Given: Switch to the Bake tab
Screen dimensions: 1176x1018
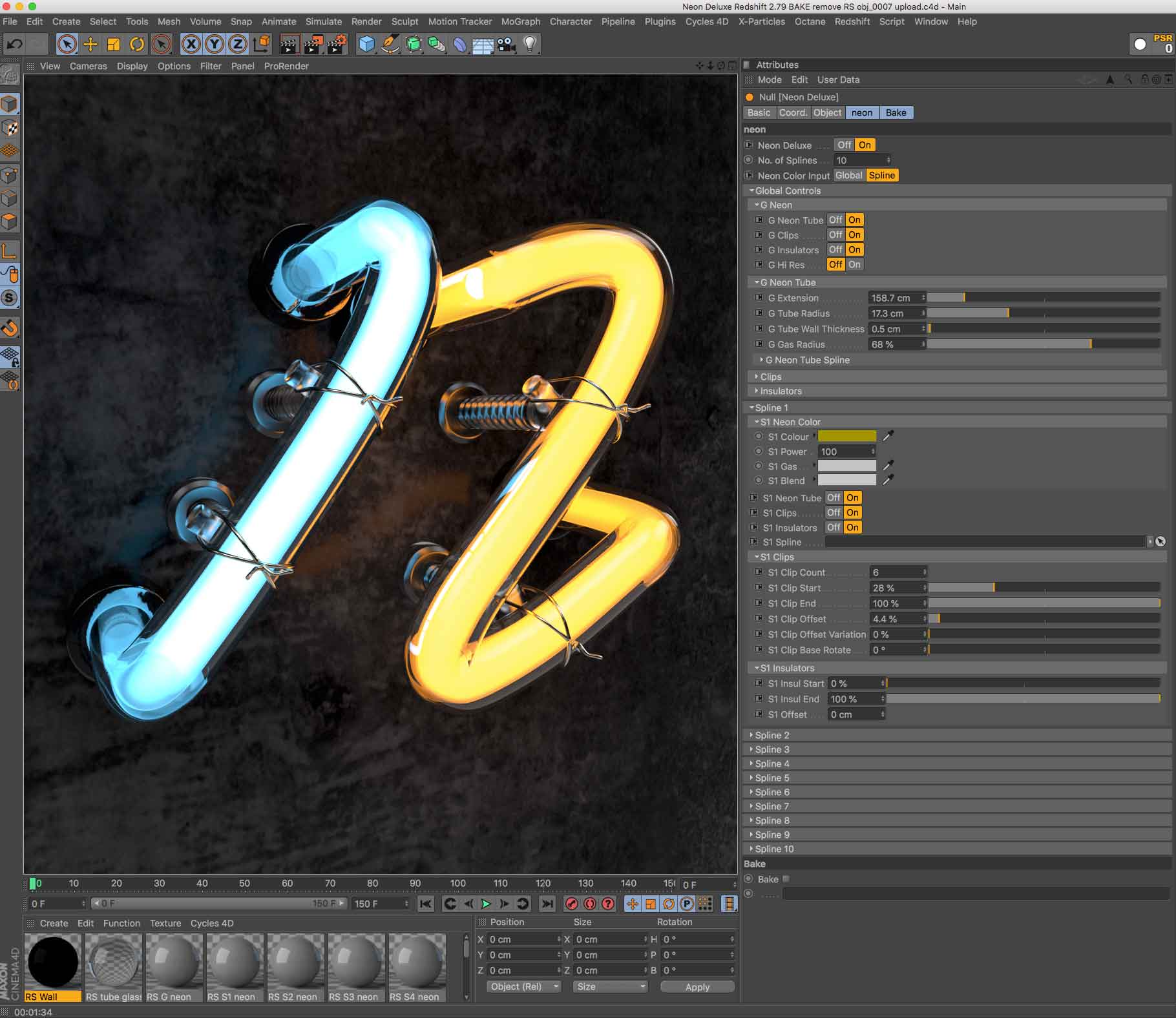Looking at the screenshot, I should (x=896, y=112).
